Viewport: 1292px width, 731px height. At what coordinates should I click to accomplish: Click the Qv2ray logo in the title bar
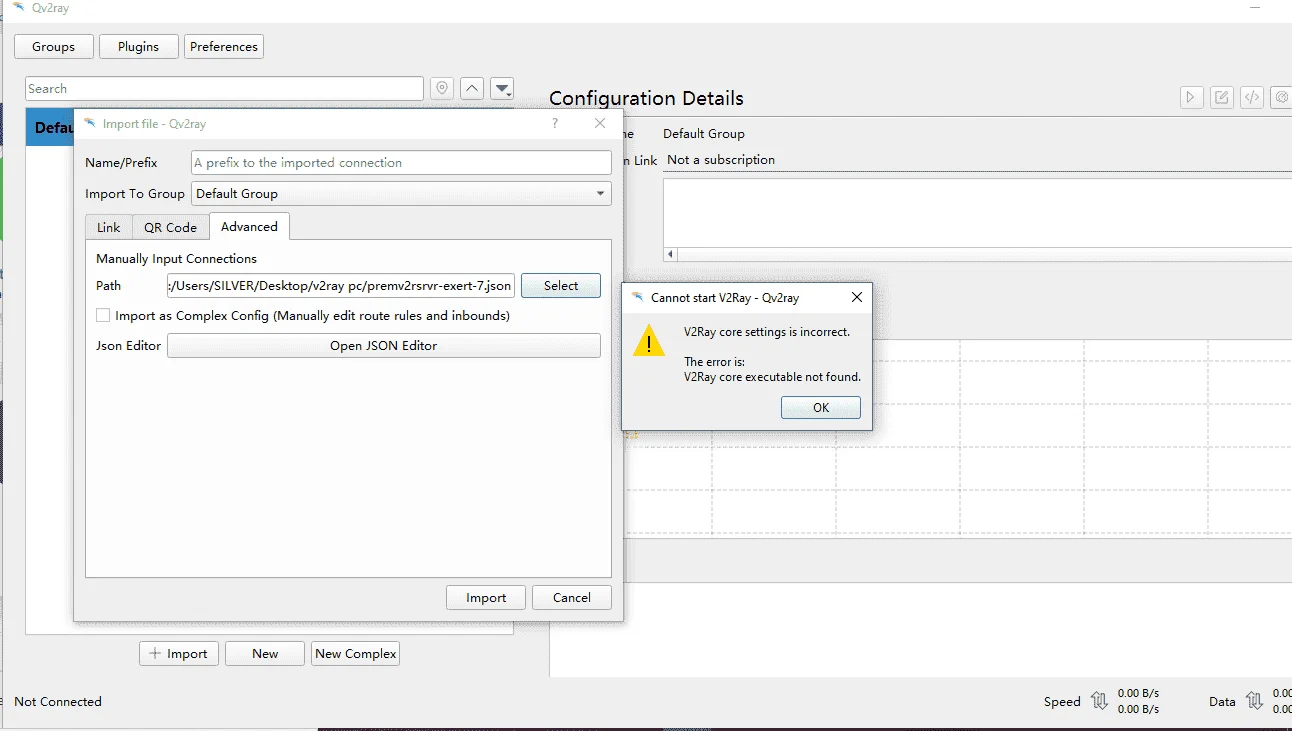18,7
